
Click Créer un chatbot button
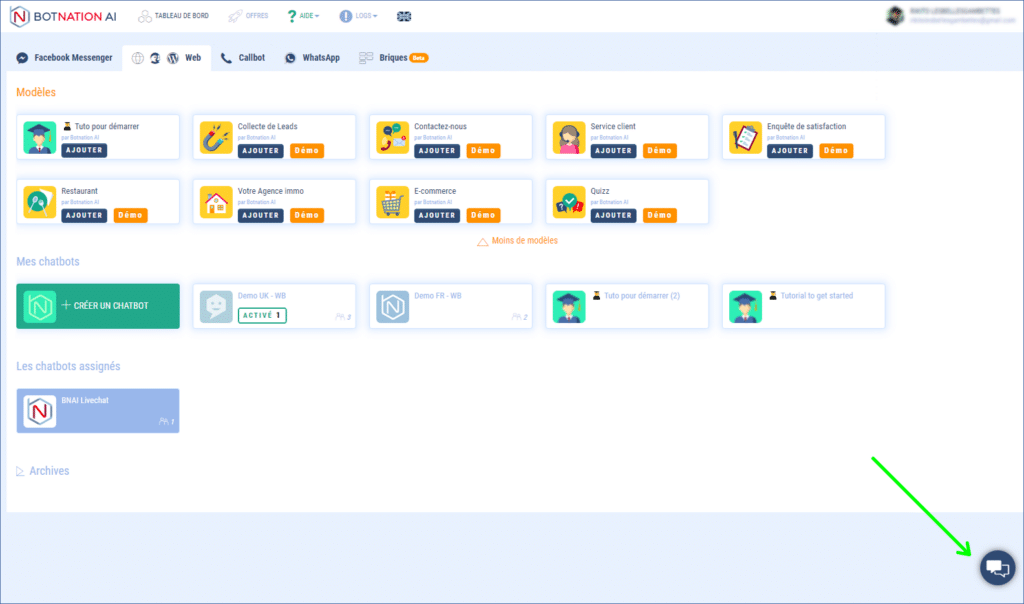(98, 305)
